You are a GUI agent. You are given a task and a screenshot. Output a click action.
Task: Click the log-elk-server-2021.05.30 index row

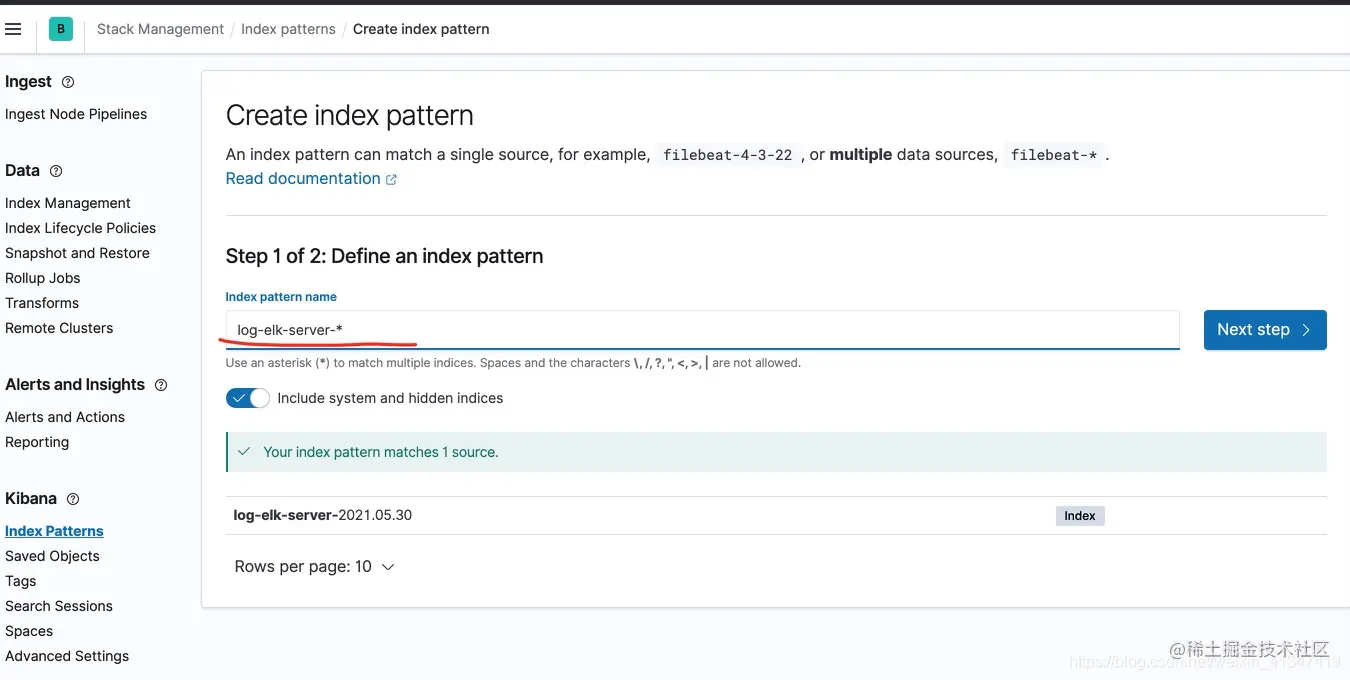776,516
